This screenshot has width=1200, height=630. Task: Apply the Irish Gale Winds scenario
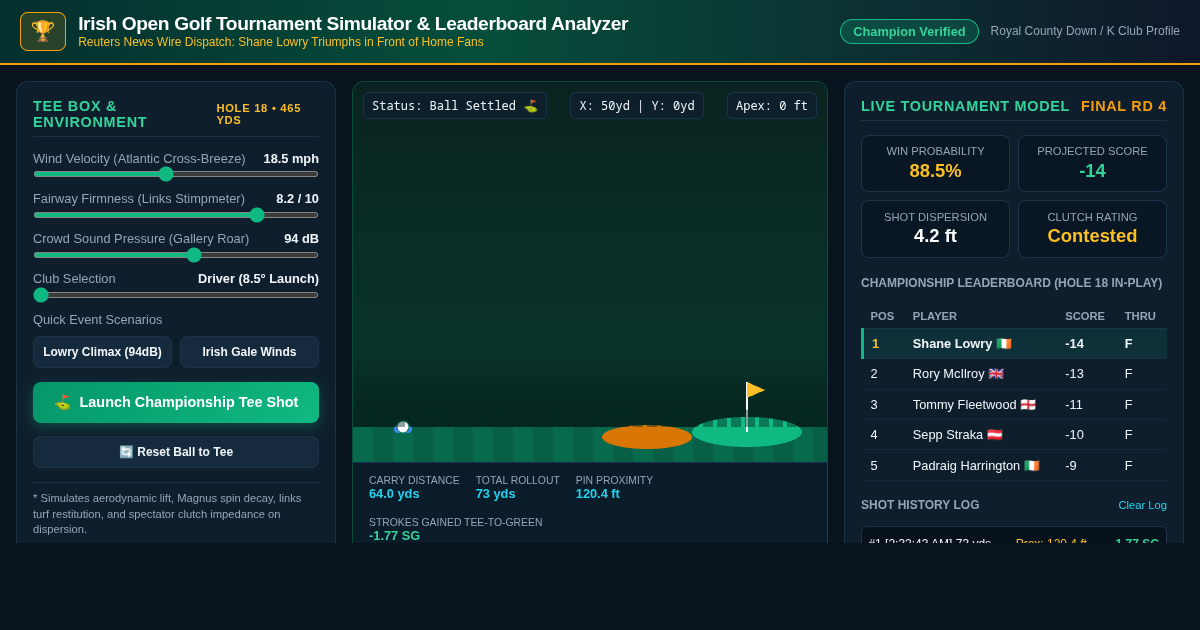[x=249, y=352]
